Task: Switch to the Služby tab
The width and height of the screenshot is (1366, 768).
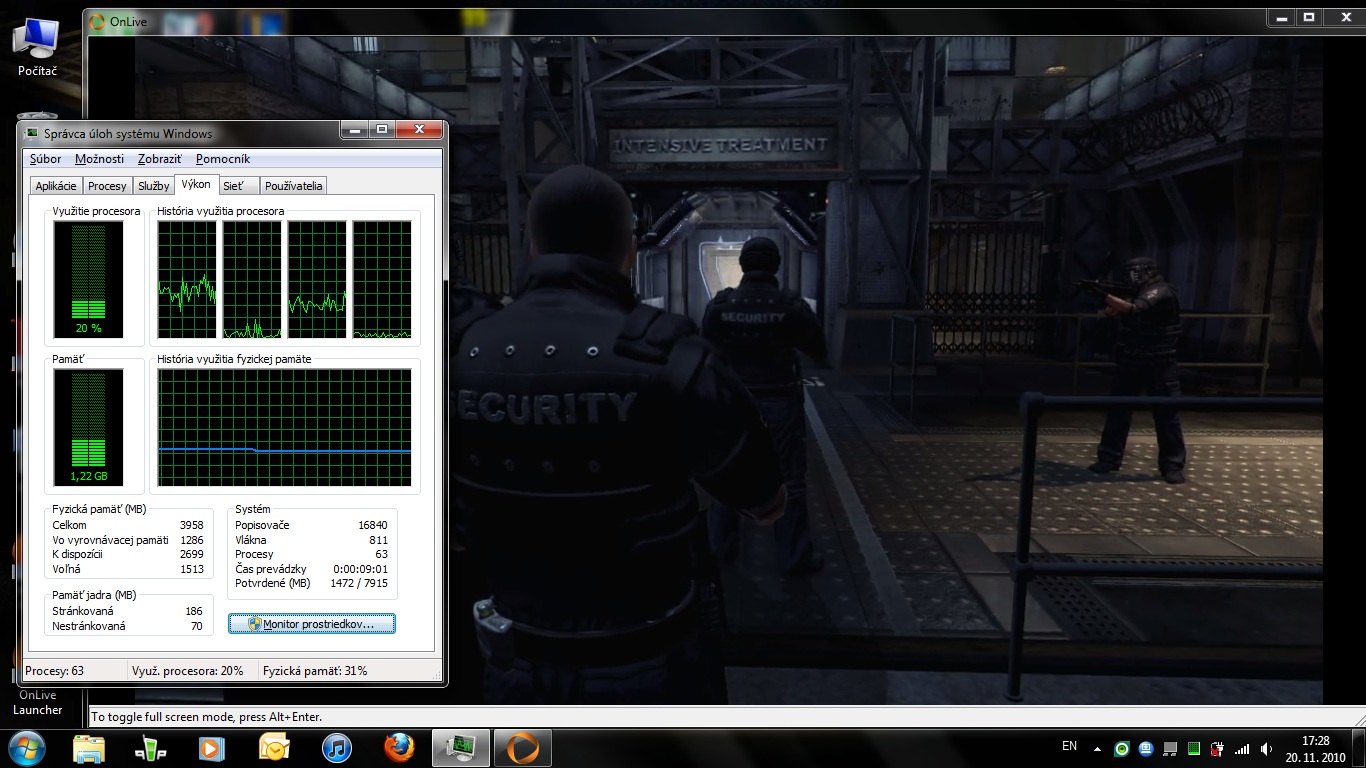Action: point(153,186)
